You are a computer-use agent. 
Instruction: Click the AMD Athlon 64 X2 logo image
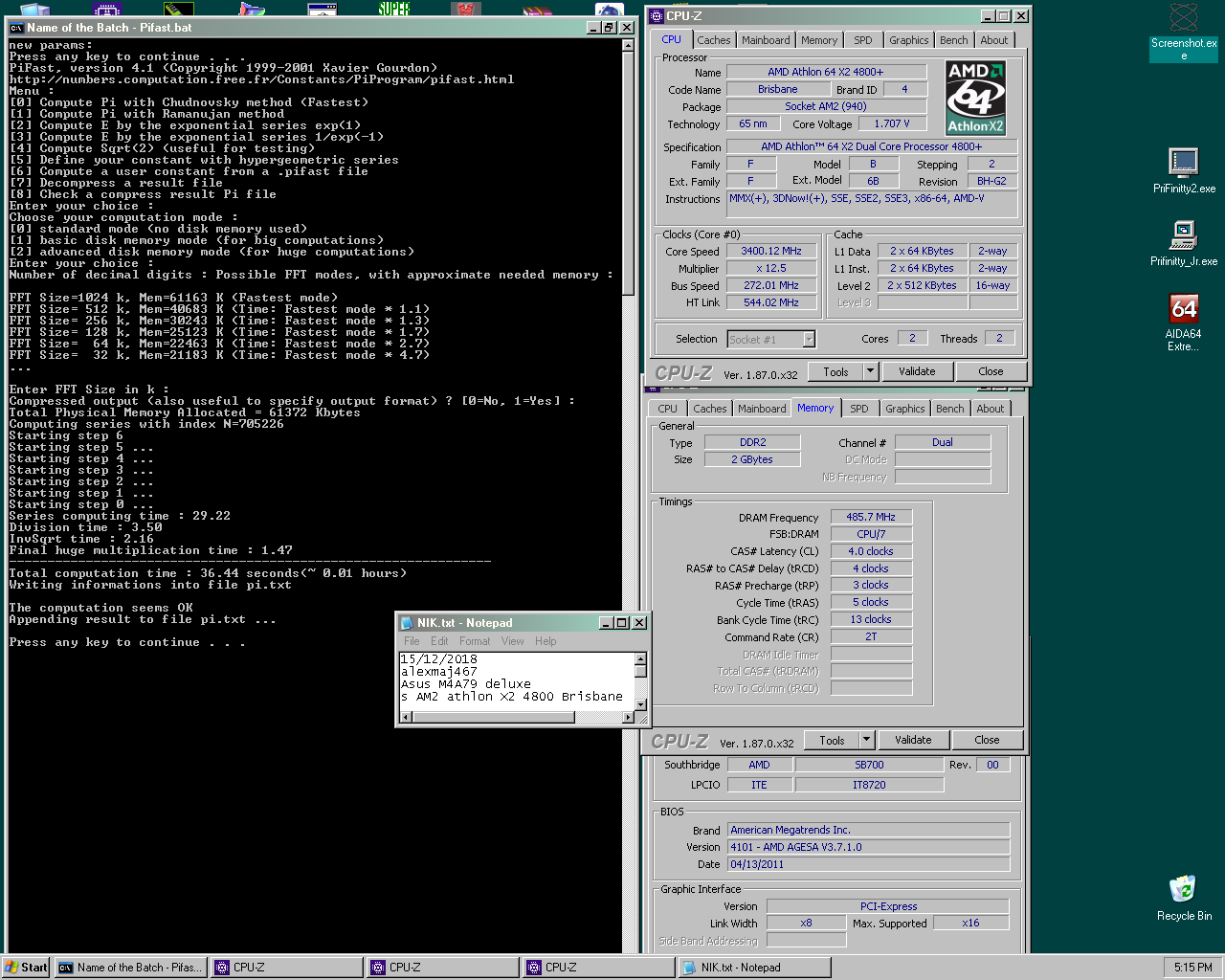(975, 98)
